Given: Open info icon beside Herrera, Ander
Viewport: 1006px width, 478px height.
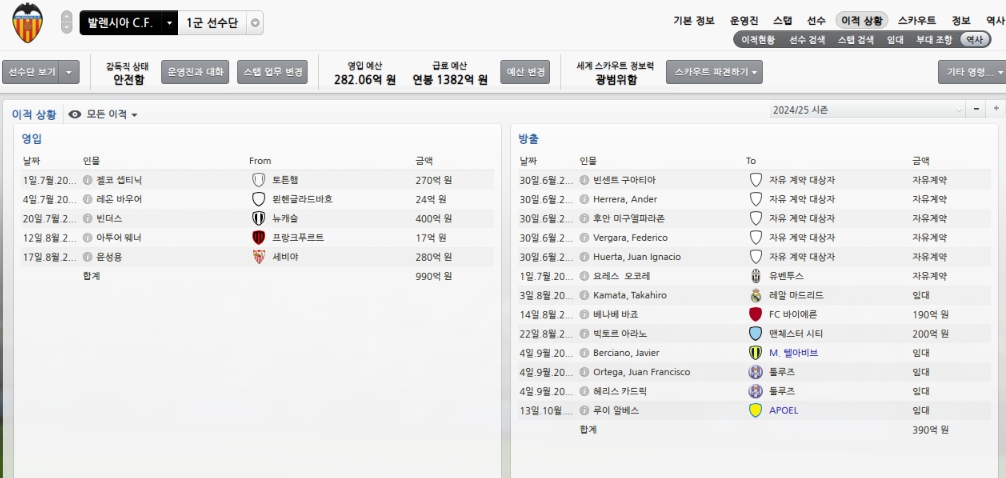Looking at the screenshot, I should pyautogui.click(x=585, y=199).
